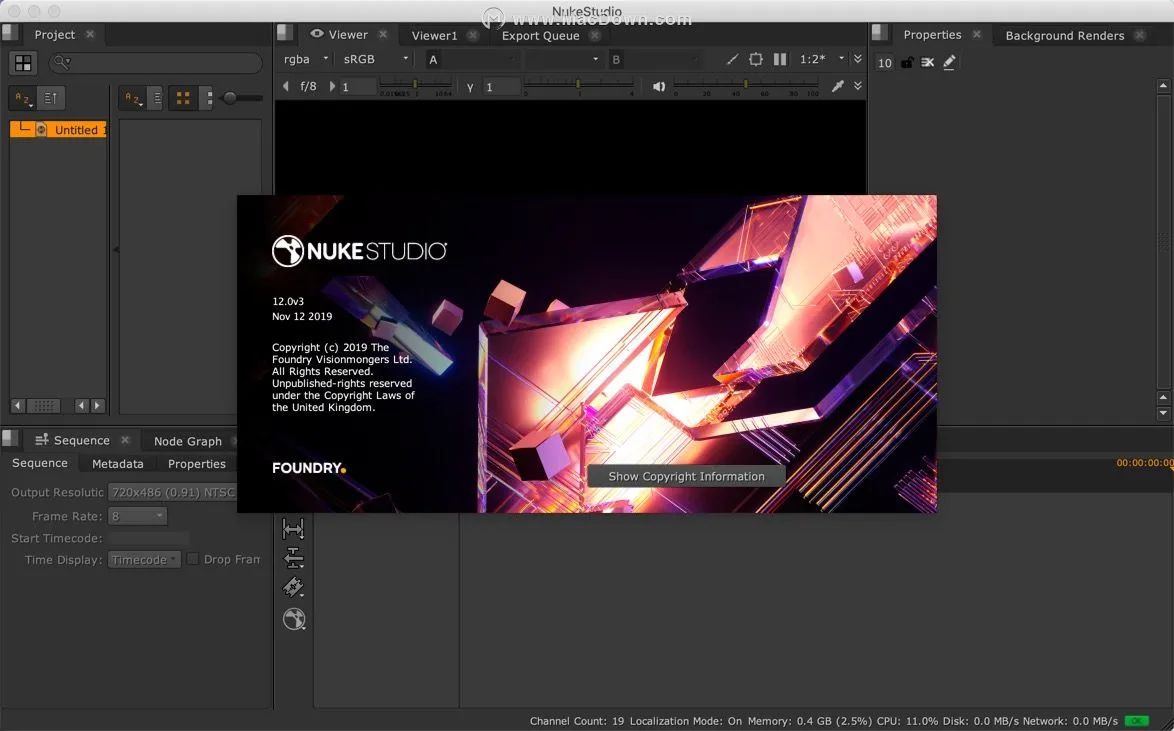Click the audio volume slider handle
The width and height of the screenshot is (1174, 731).
tap(746, 84)
